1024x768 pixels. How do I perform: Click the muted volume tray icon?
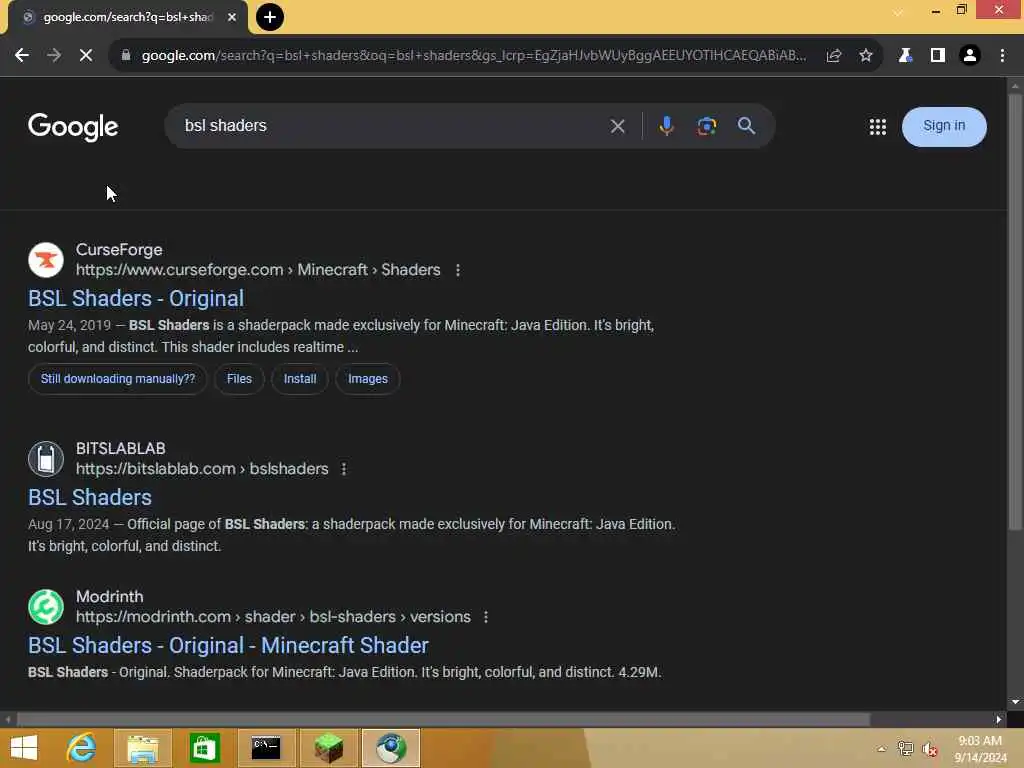click(x=929, y=749)
